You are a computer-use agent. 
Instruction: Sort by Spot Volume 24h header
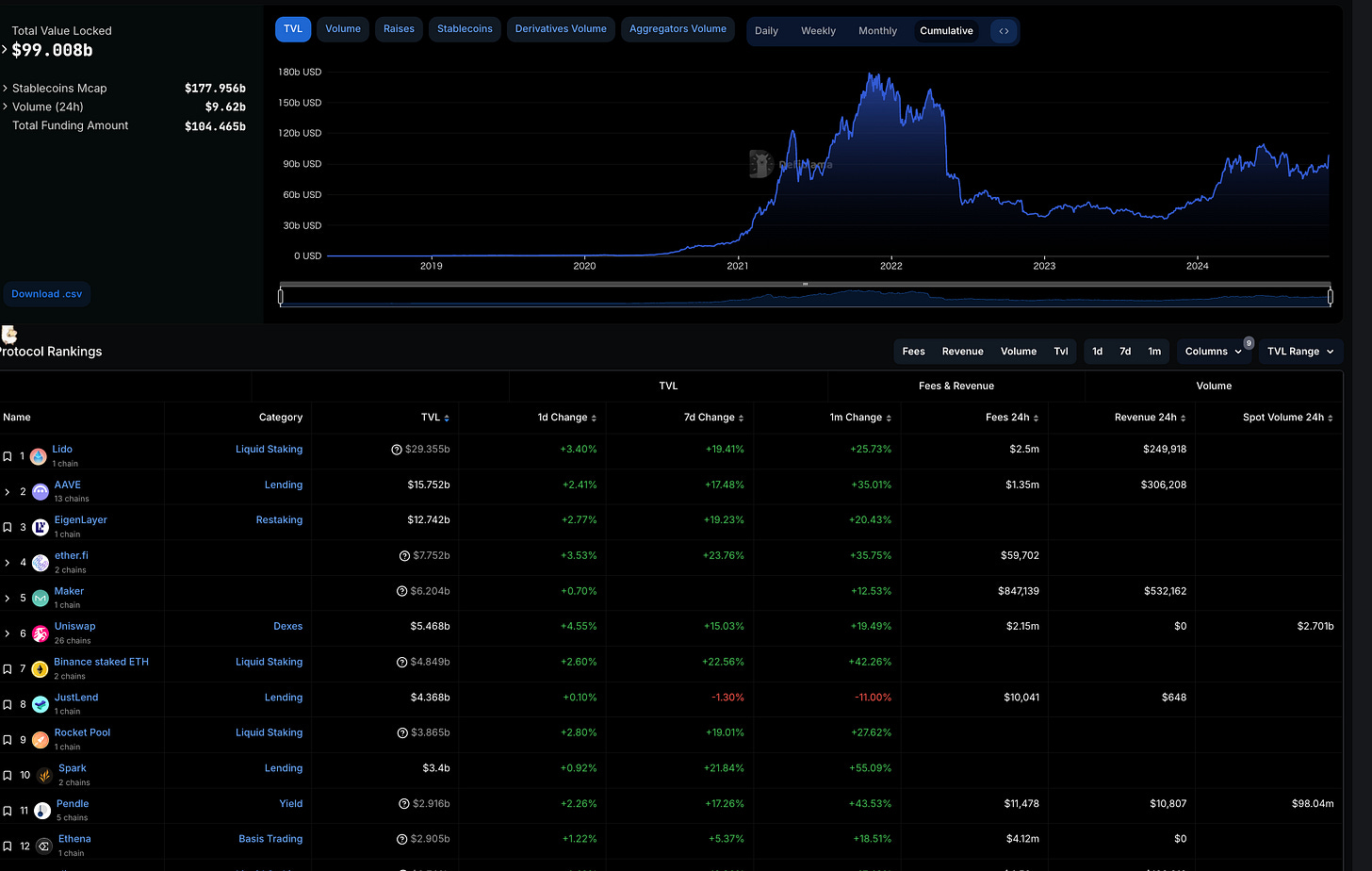[1288, 418]
